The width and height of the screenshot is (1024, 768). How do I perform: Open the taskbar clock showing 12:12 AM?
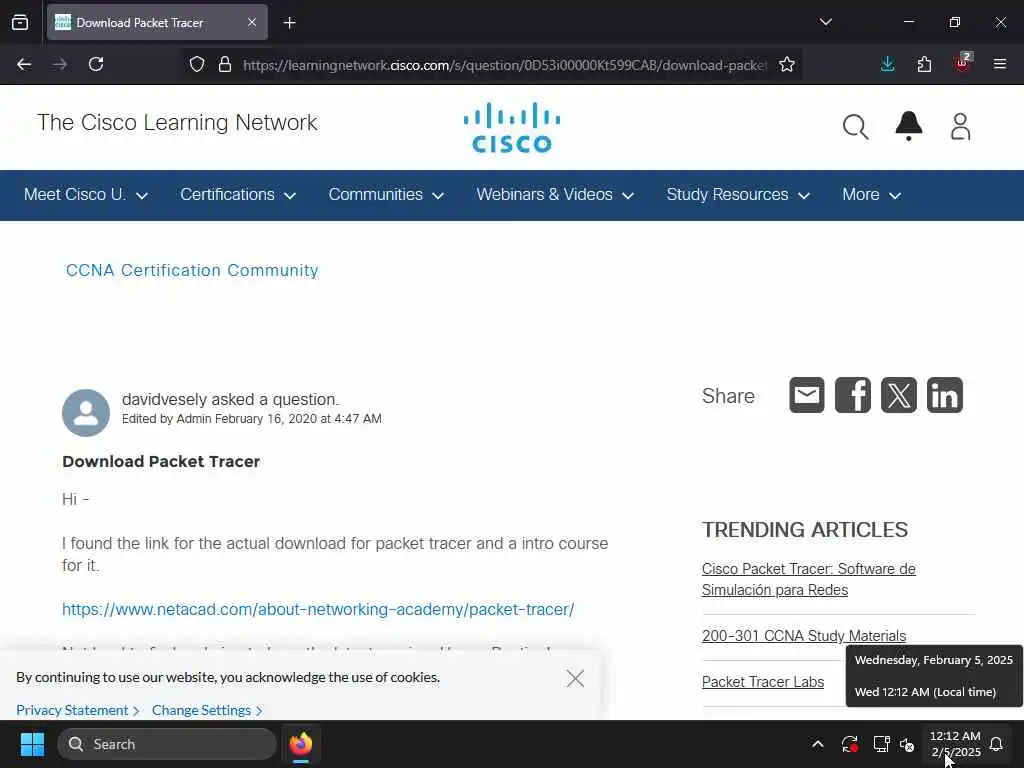[955, 744]
